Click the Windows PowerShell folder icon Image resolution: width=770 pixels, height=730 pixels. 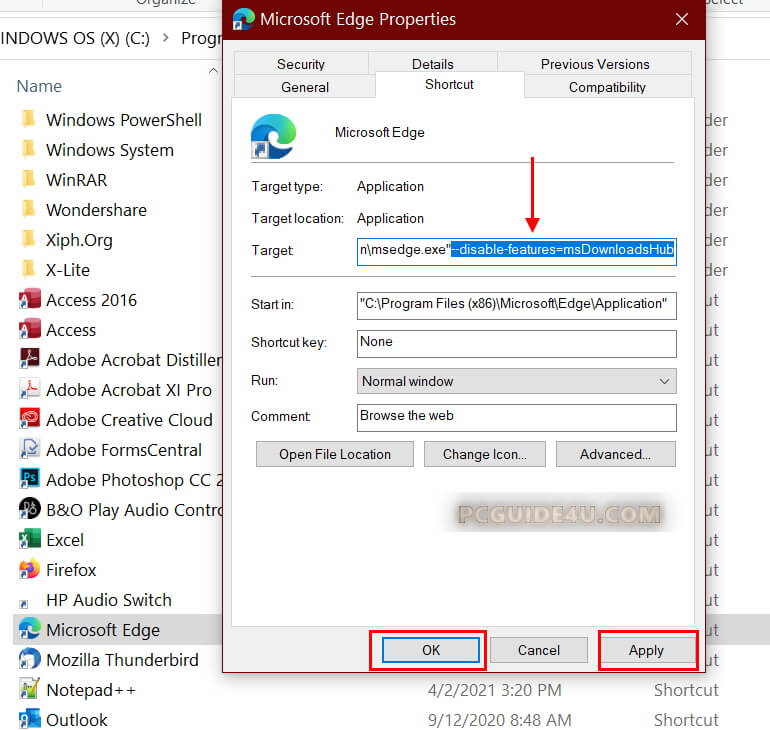click(29, 120)
